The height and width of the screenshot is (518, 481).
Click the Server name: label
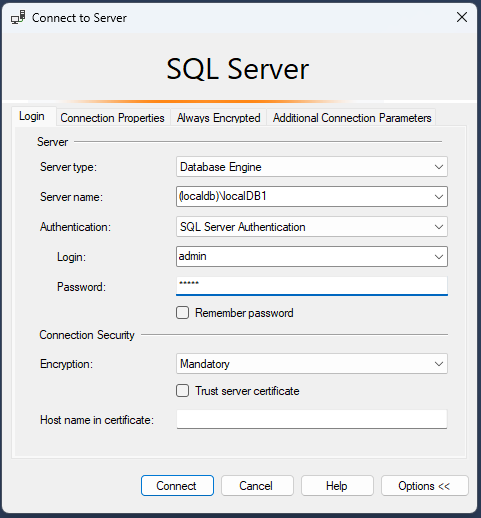tap(71, 197)
